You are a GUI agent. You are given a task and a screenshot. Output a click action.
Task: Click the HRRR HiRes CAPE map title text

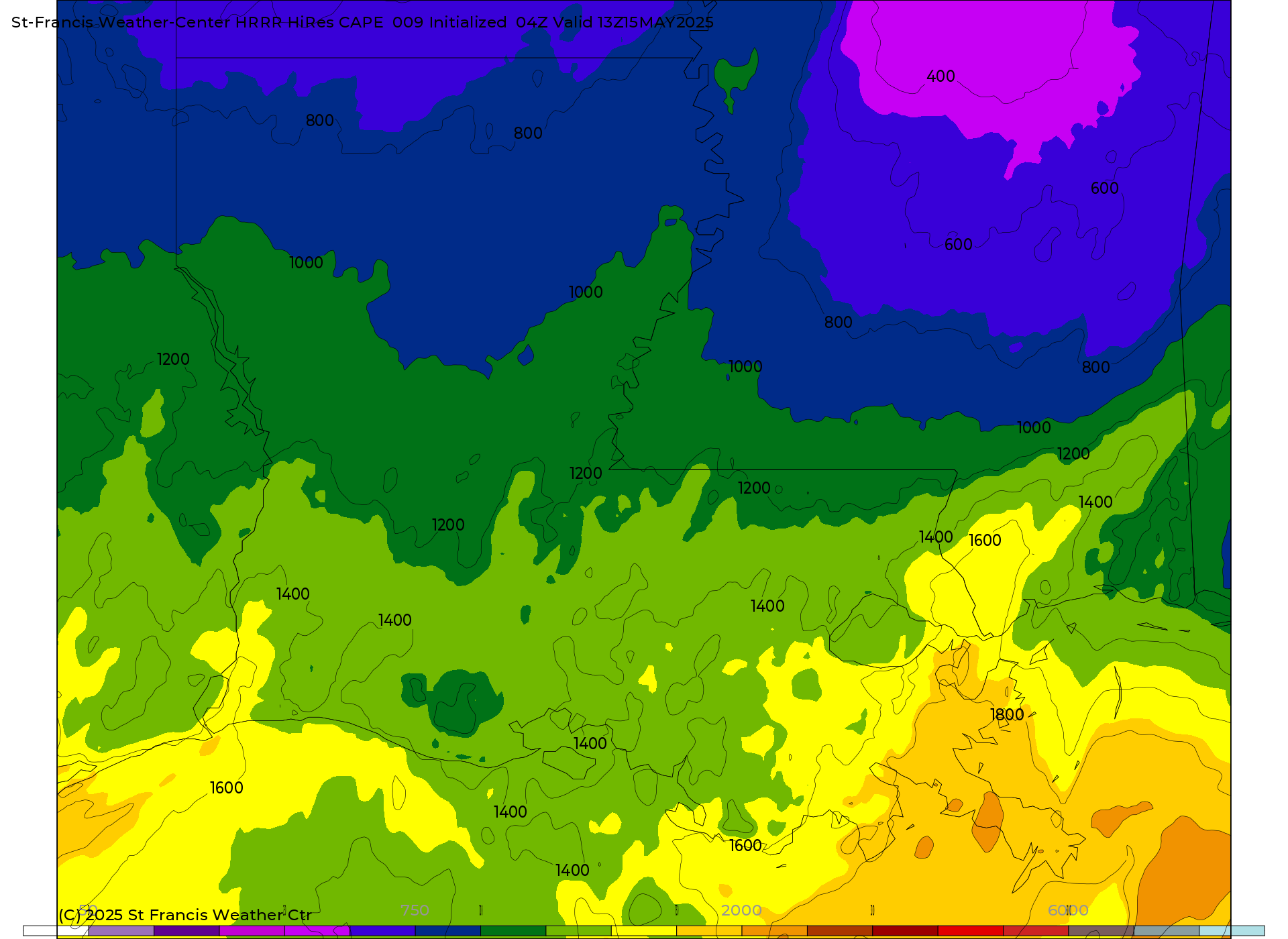[x=363, y=22]
